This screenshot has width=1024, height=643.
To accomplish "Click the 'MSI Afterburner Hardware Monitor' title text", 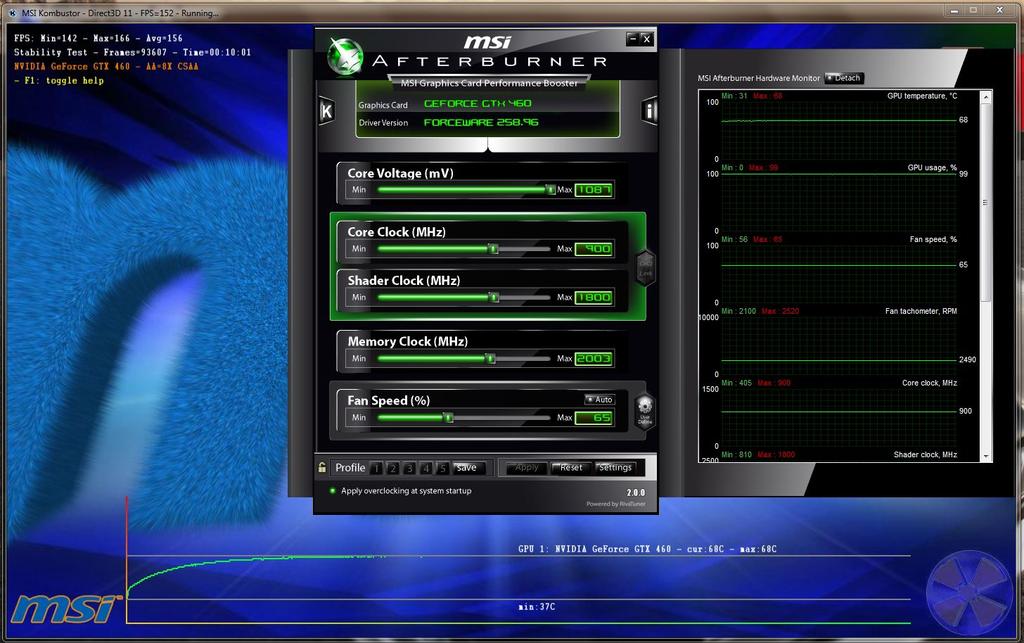I will point(758,78).
